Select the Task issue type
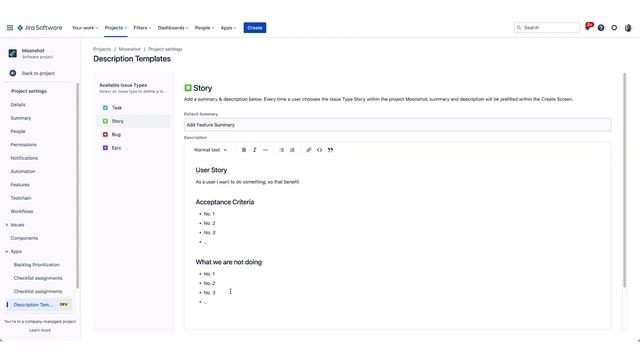 point(133,108)
